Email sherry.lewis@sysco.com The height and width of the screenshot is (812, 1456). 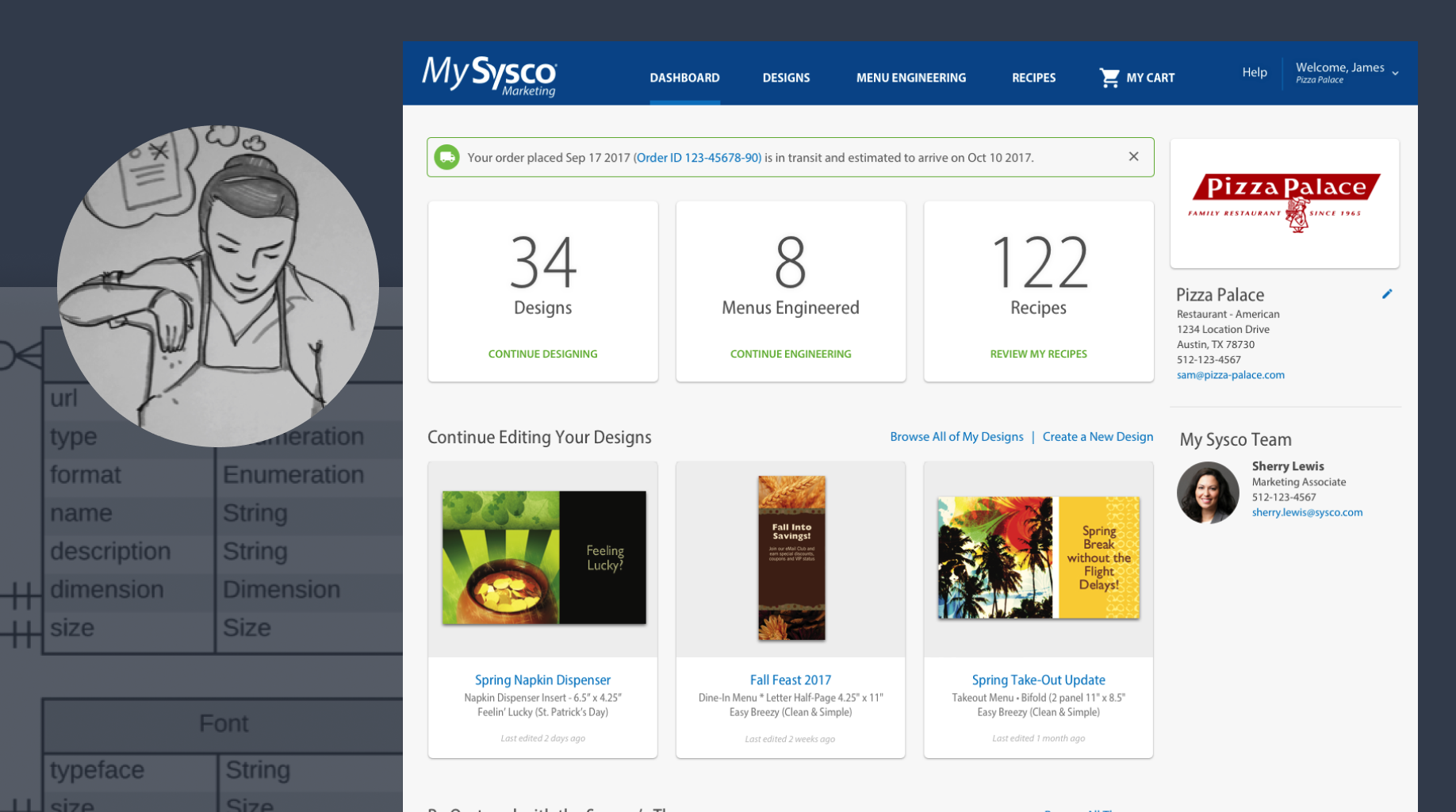click(1307, 512)
